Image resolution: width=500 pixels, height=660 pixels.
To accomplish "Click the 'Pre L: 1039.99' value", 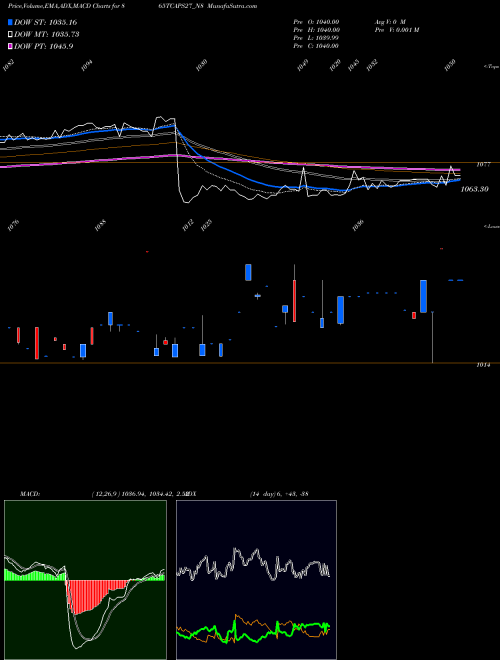I will click(x=316, y=38).
